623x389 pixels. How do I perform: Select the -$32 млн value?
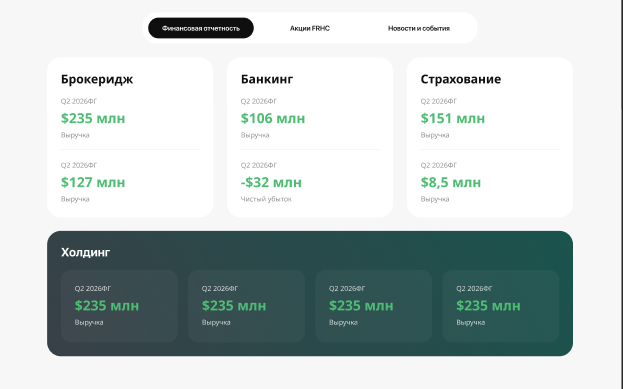(x=271, y=182)
